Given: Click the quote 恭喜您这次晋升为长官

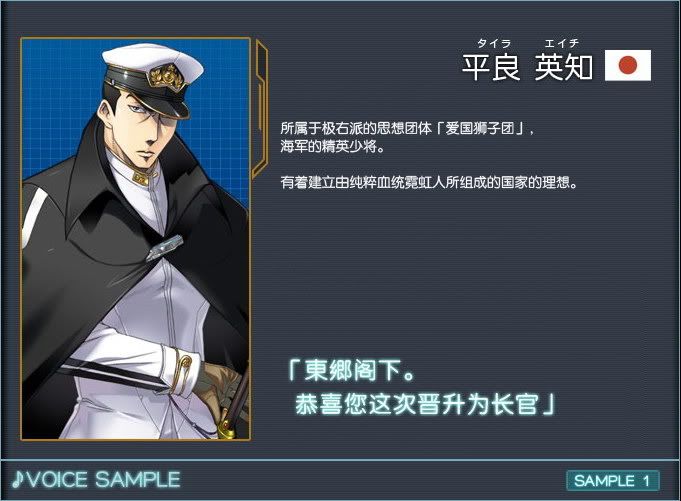Looking at the screenshot, I should [423, 404].
